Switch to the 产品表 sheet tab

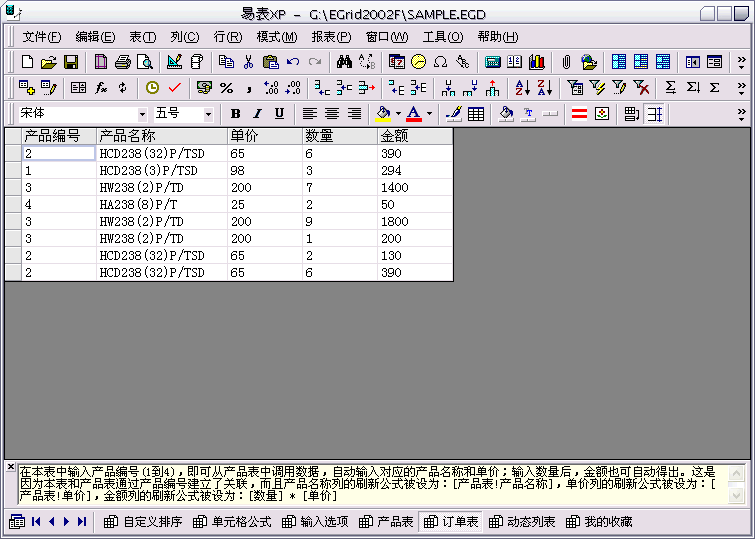[386, 522]
